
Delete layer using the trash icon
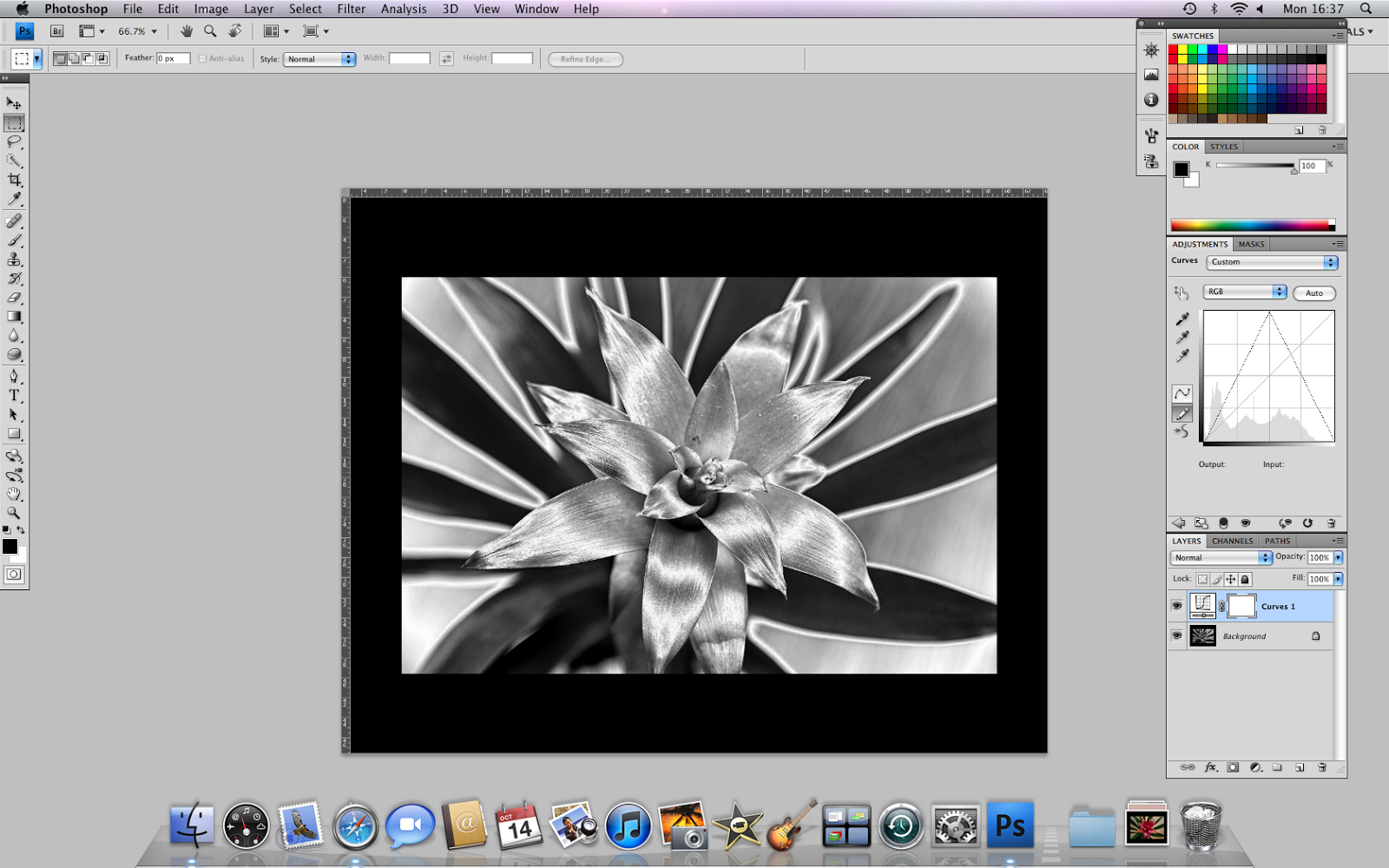(x=1321, y=767)
